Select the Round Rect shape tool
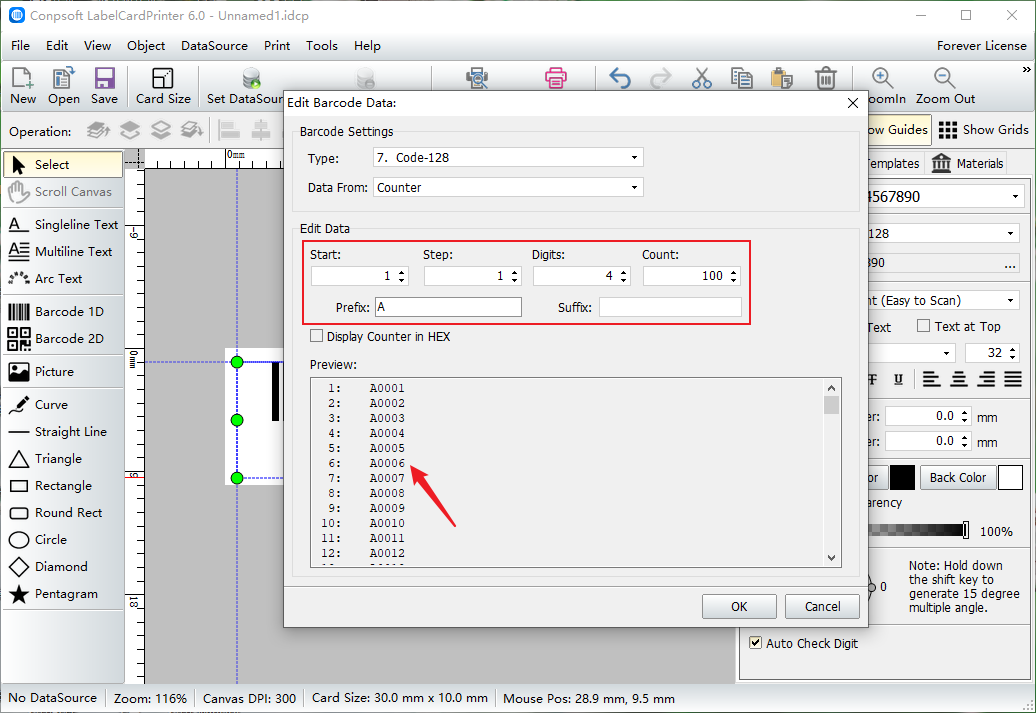This screenshot has height=713, width=1036. point(63,513)
